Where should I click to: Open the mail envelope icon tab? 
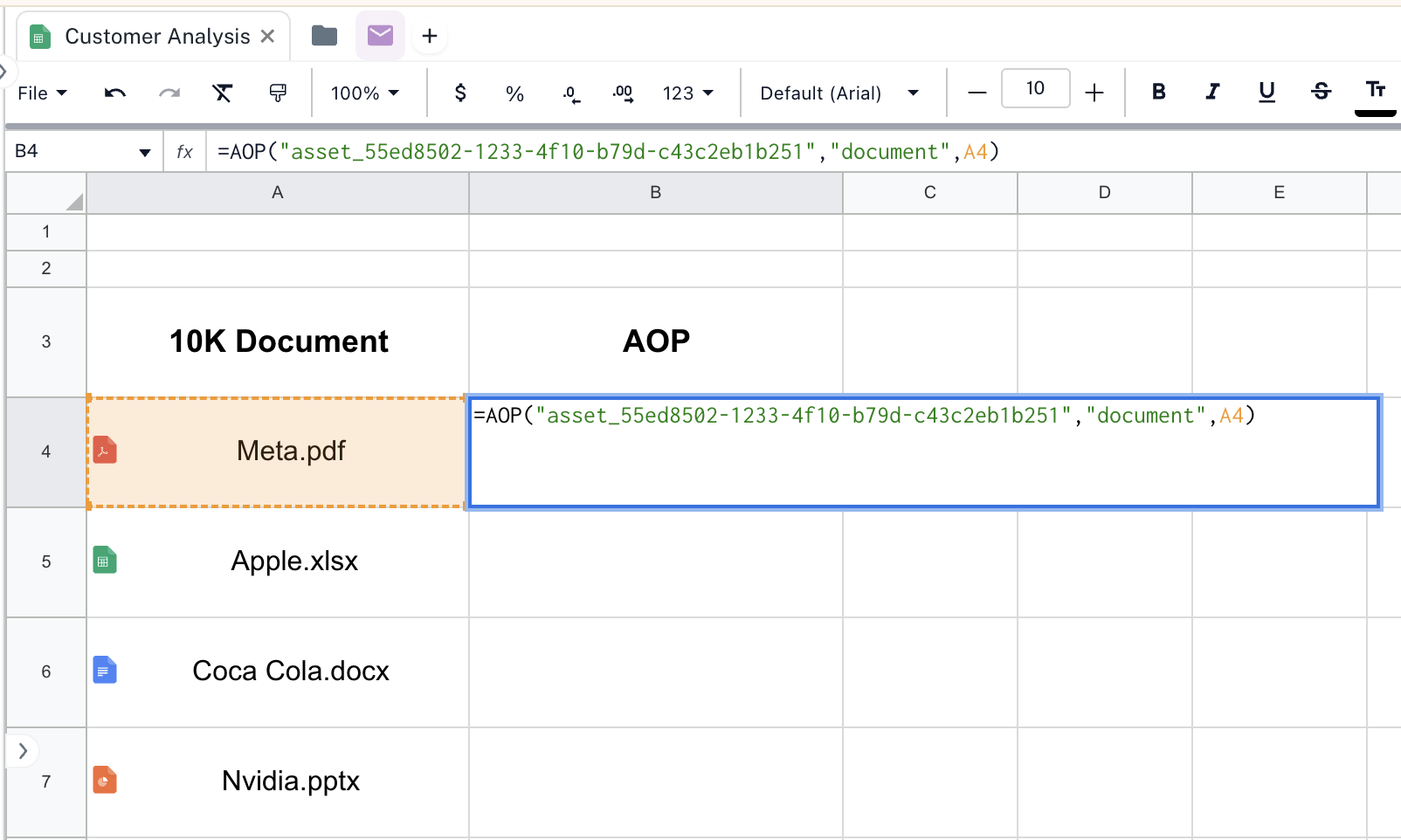click(380, 36)
